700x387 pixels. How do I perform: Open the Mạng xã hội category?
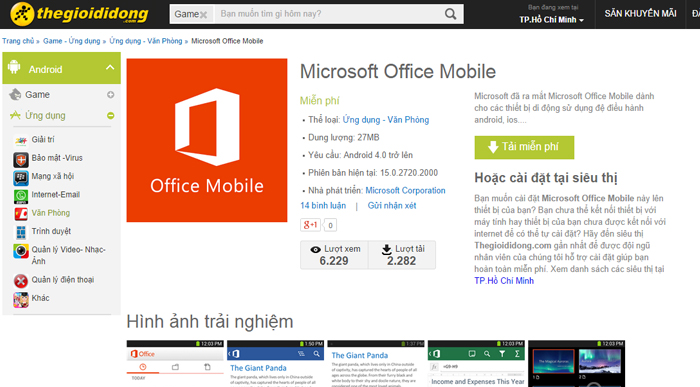click(53, 176)
